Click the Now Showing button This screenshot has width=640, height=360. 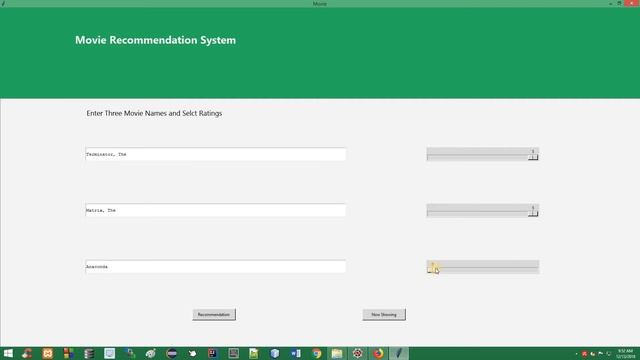[384, 314]
